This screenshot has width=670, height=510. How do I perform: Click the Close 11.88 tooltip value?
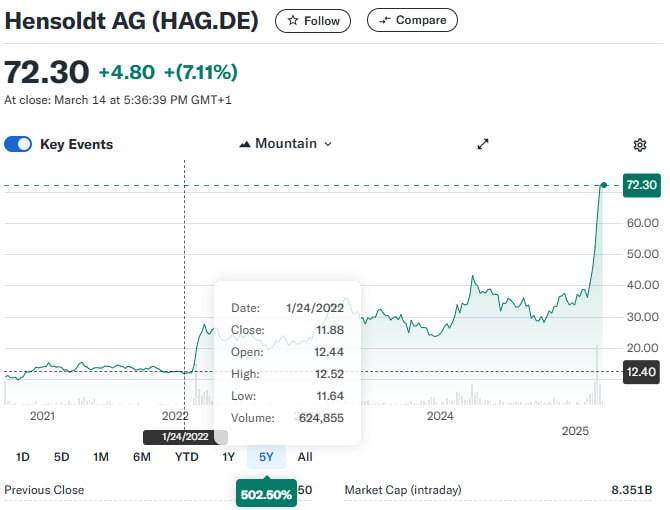point(330,330)
